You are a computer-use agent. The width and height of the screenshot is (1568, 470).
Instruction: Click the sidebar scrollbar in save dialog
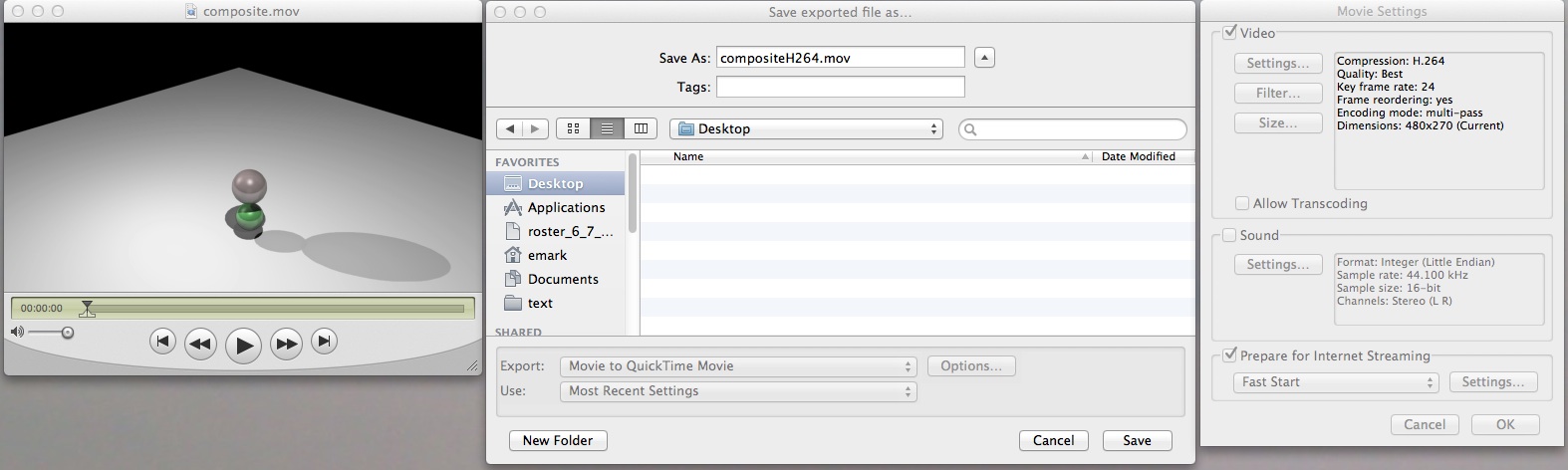pyautogui.click(x=632, y=194)
